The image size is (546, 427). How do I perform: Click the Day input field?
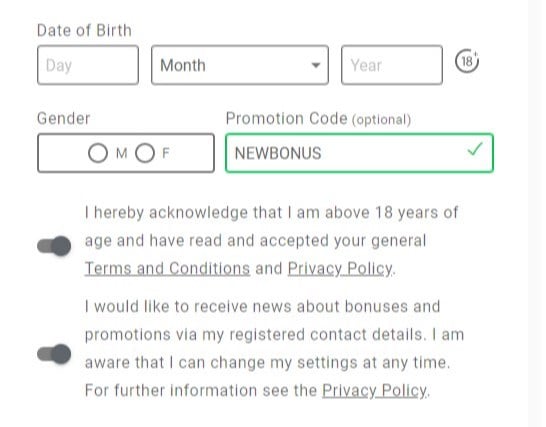click(x=88, y=65)
